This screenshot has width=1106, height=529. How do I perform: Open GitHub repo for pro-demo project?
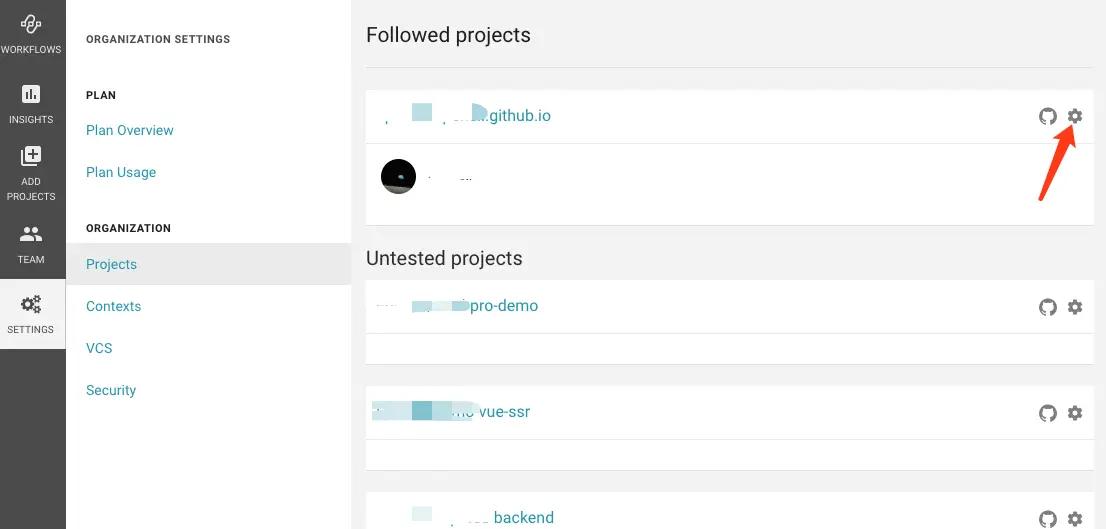coord(1048,307)
